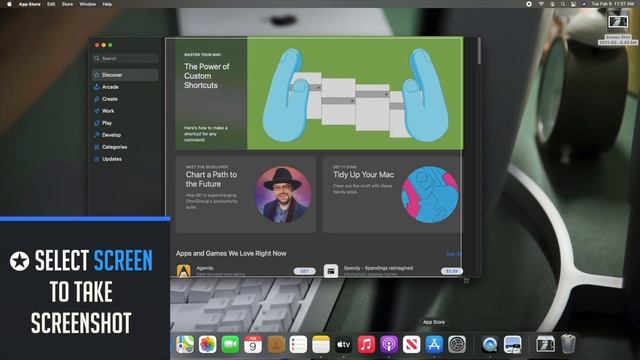Open the Tidy Up Your Mac card
640x360 pixels.
click(392, 195)
